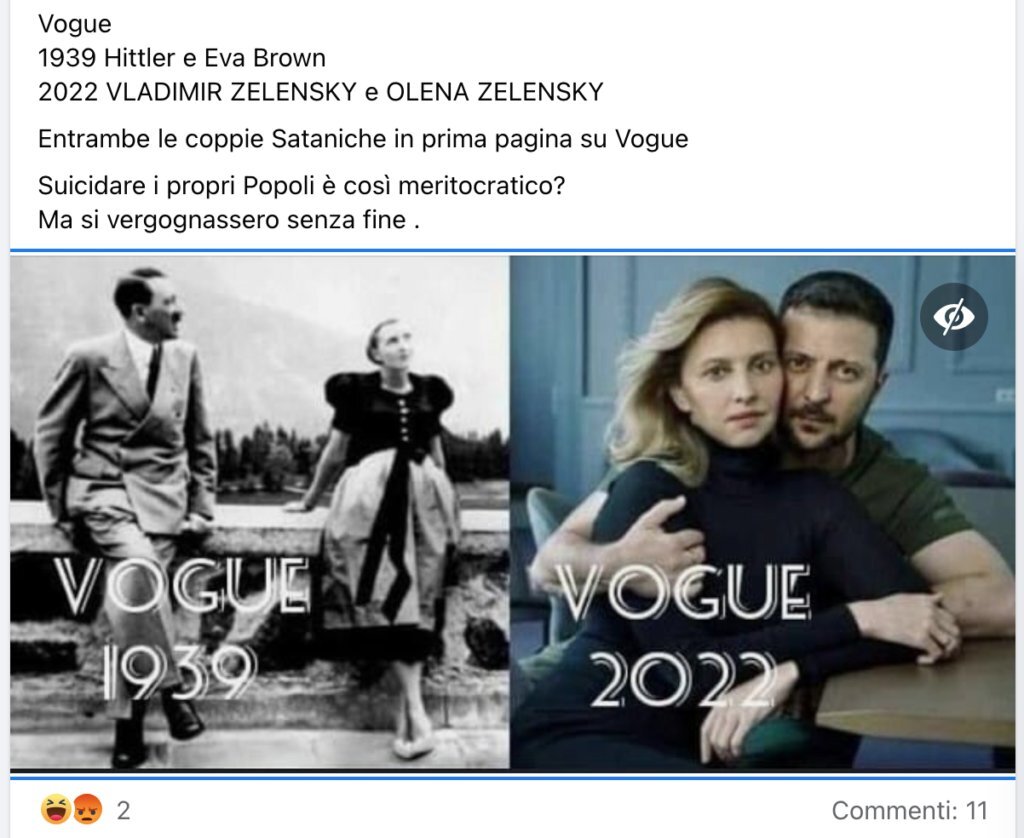Image resolution: width=1024 pixels, height=838 pixels.
Task: Click the sentence starting Entrambe le coppie
Action: (x=363, y=139)
